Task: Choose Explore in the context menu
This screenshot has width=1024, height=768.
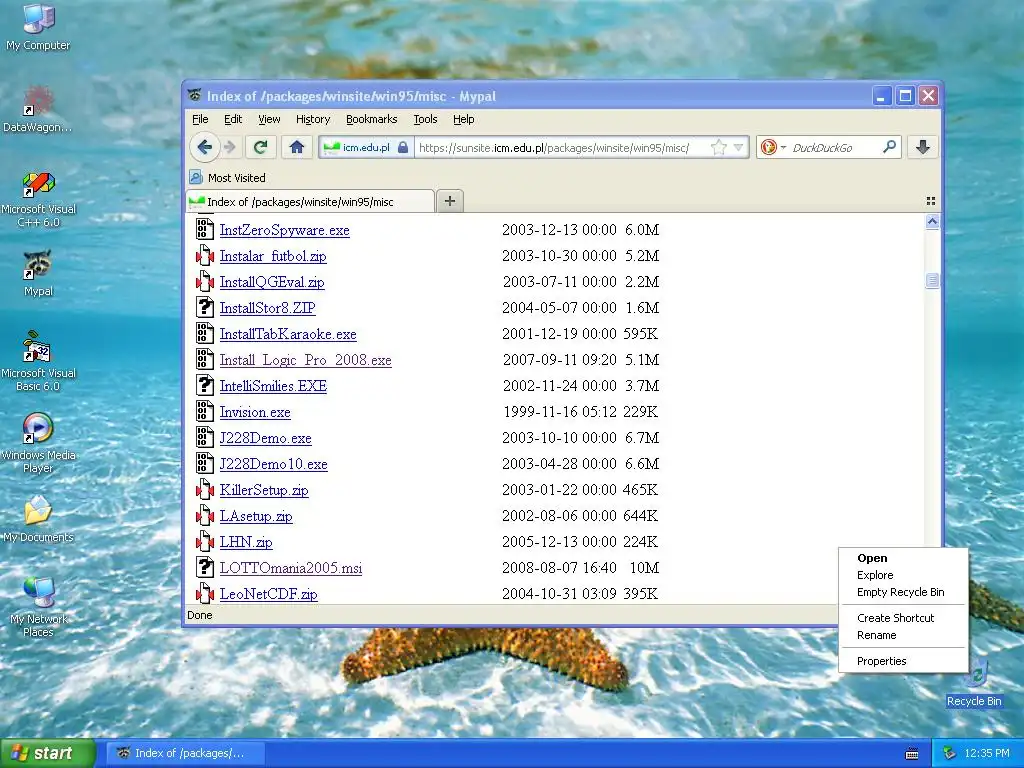Action: point(875,575)
